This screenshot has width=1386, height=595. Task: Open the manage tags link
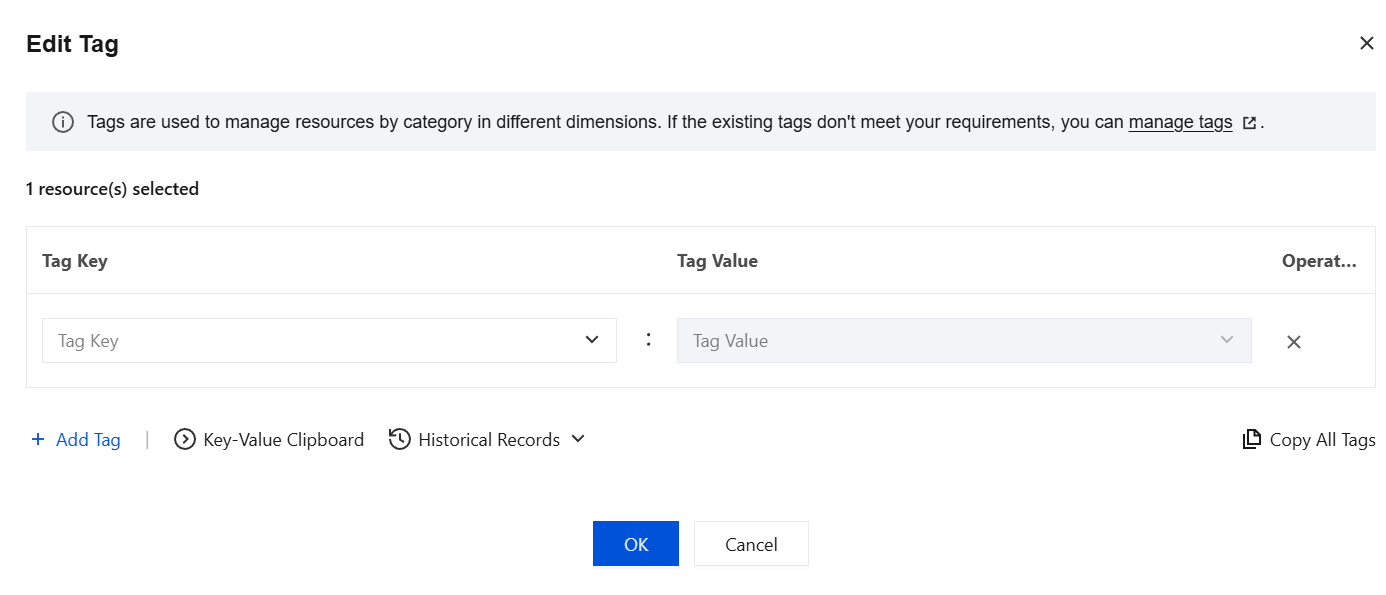tap(1180, 122)
